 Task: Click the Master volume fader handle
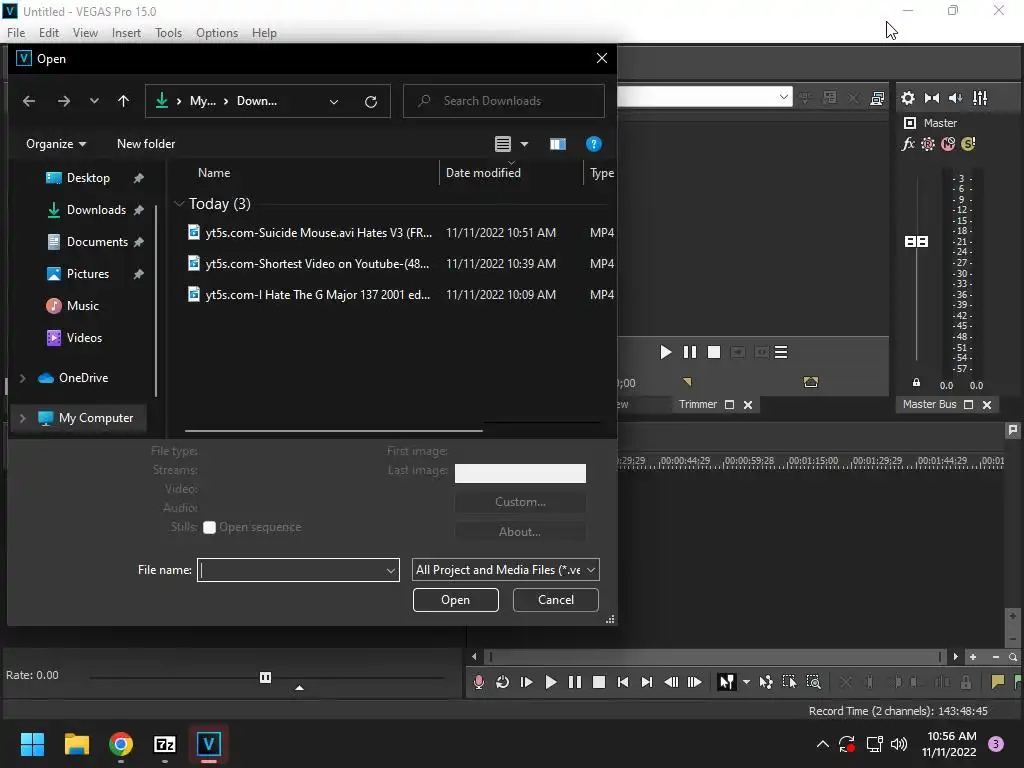(x=916, y=242)
